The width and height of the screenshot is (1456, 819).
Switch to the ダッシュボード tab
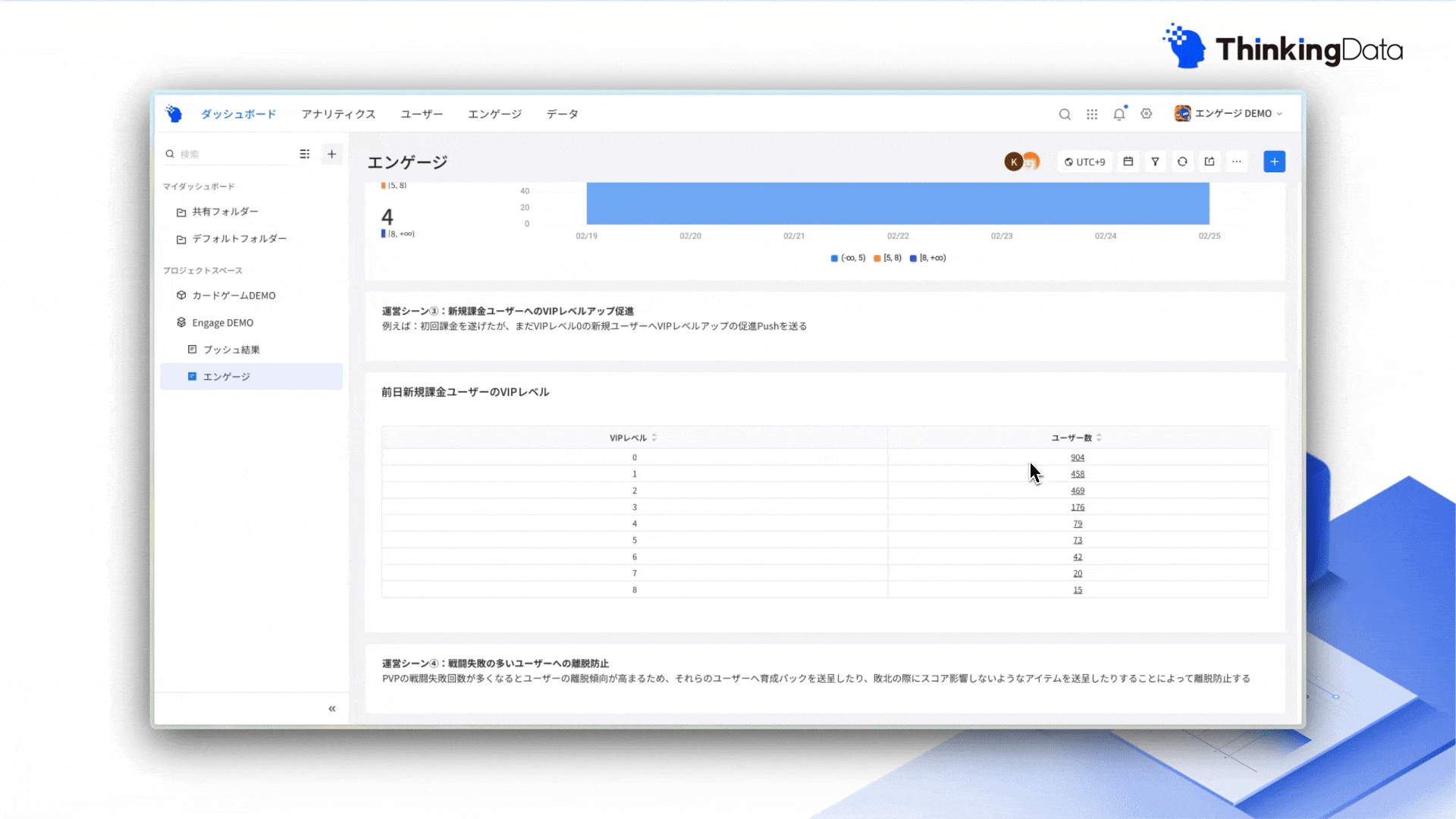pos(239,114)
